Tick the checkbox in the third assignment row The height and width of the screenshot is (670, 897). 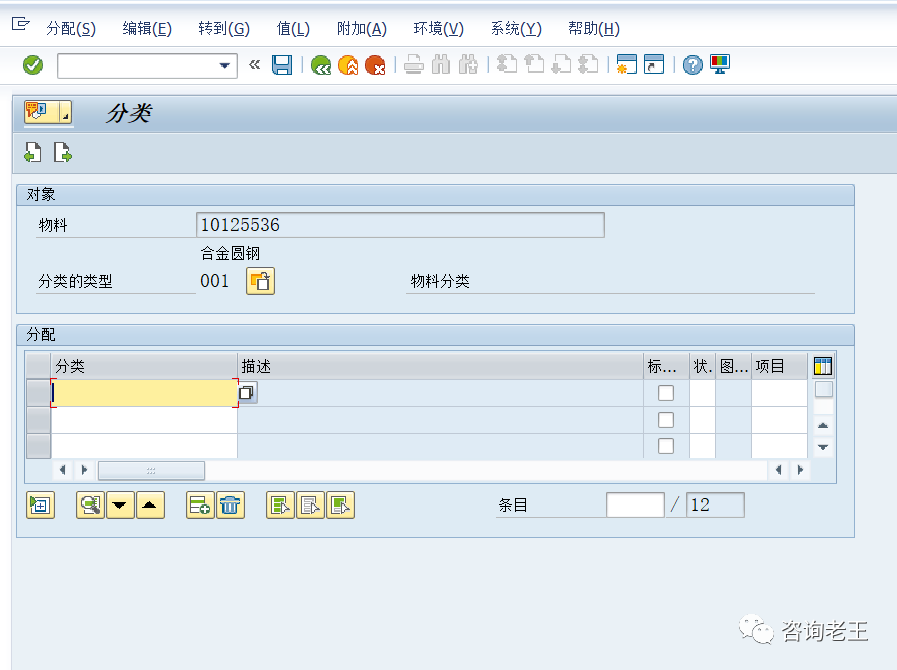click(x=666, y=446)
